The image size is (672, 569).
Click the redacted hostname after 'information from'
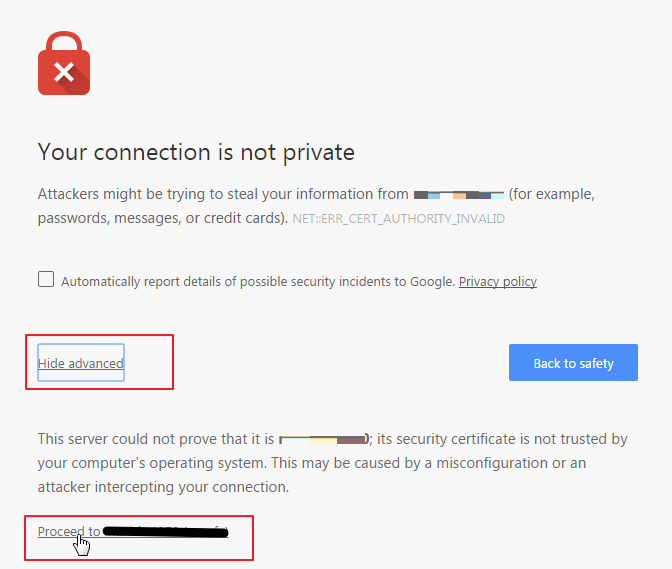(459, 195)
